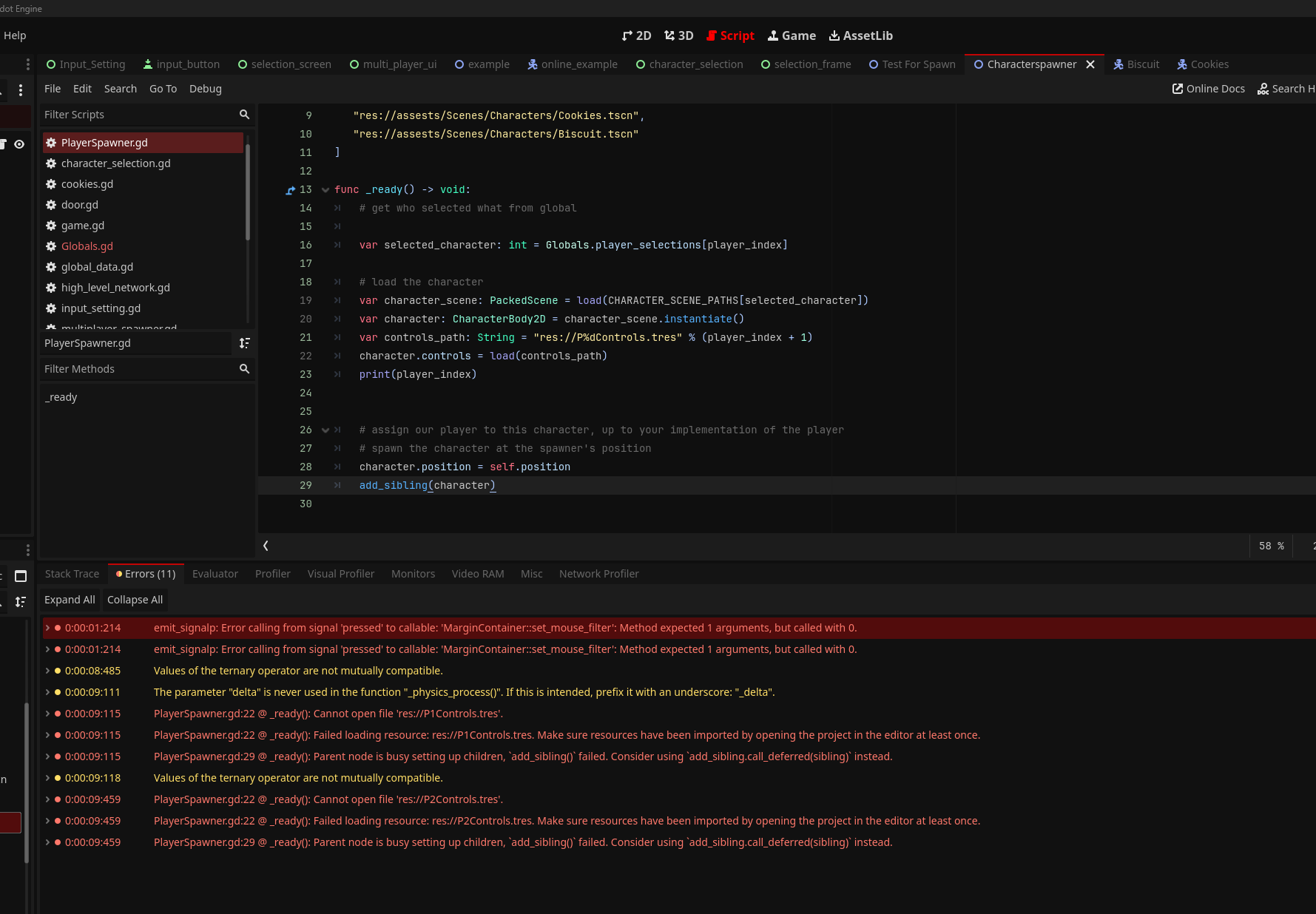This screenshot has height=914, width=1316.
Task: Toggle scripts panel with left arrow icon
Action: tap(266, 546)
